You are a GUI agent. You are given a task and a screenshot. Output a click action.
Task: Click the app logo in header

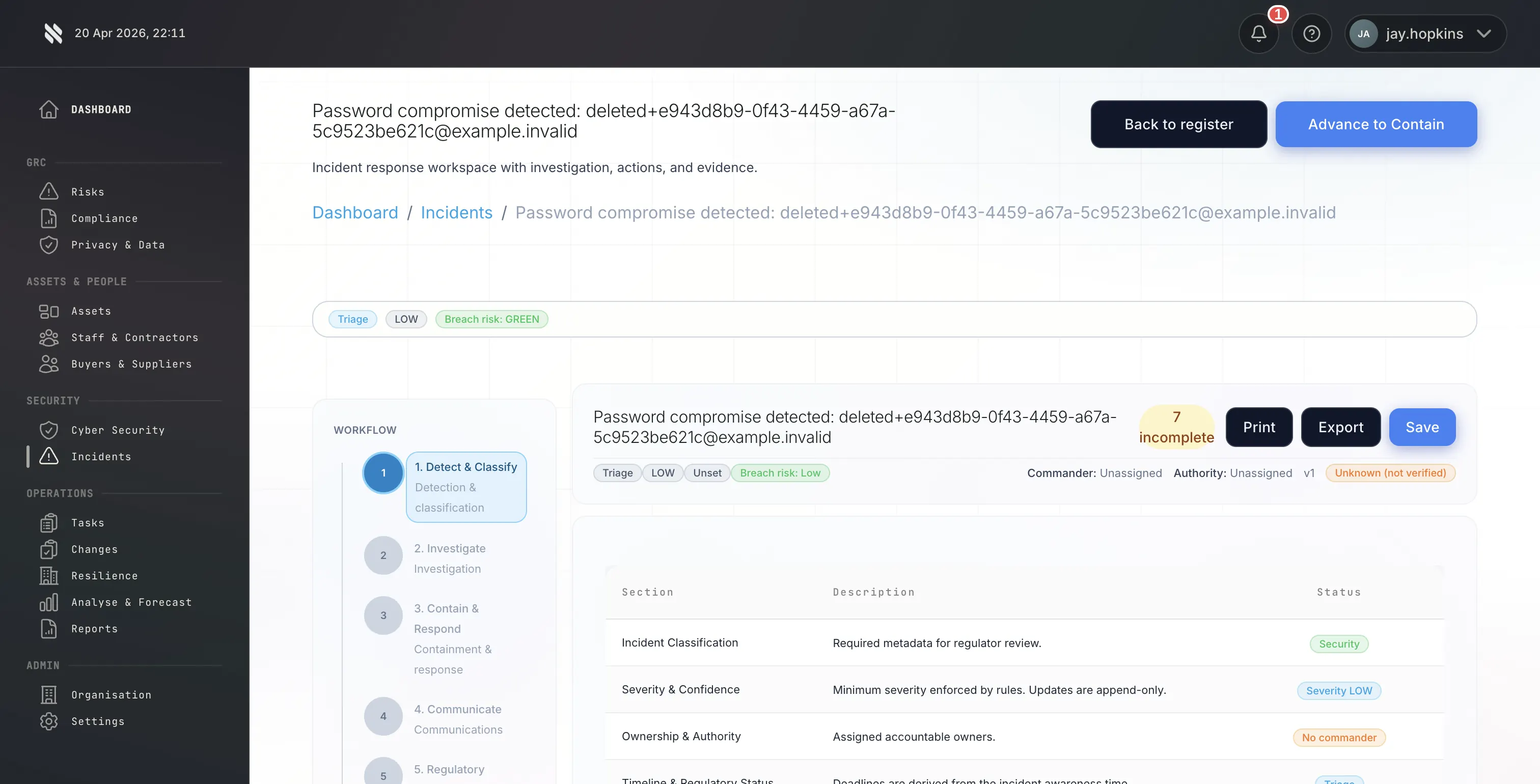click(x=53, y=34)
